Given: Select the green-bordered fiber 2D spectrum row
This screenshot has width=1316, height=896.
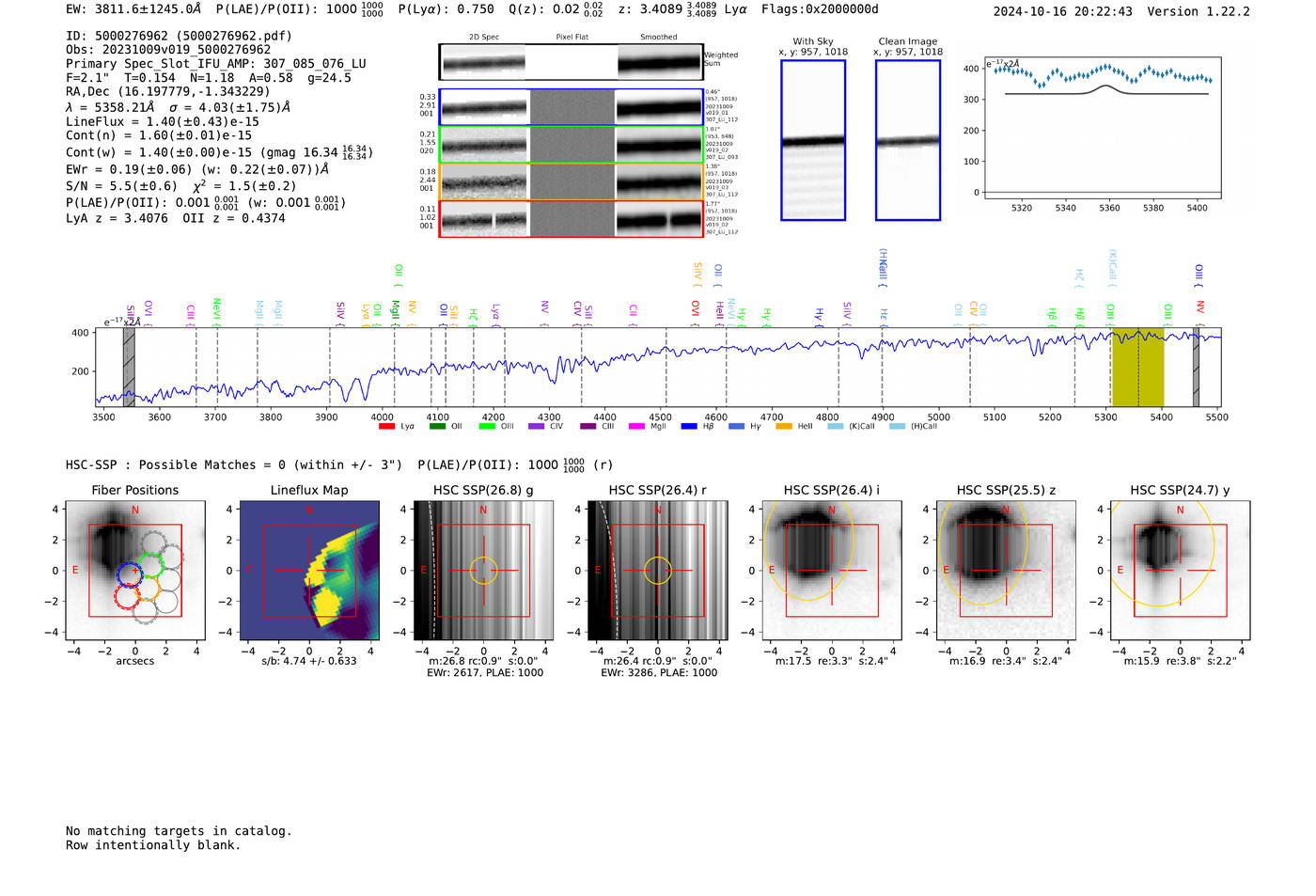Looking at the screenshot, I should click(572, 145).
